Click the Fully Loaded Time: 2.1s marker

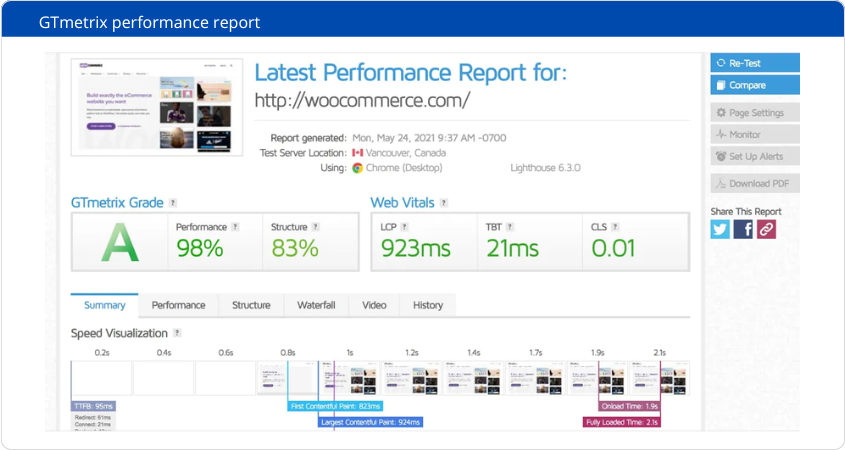click(621, 422)
